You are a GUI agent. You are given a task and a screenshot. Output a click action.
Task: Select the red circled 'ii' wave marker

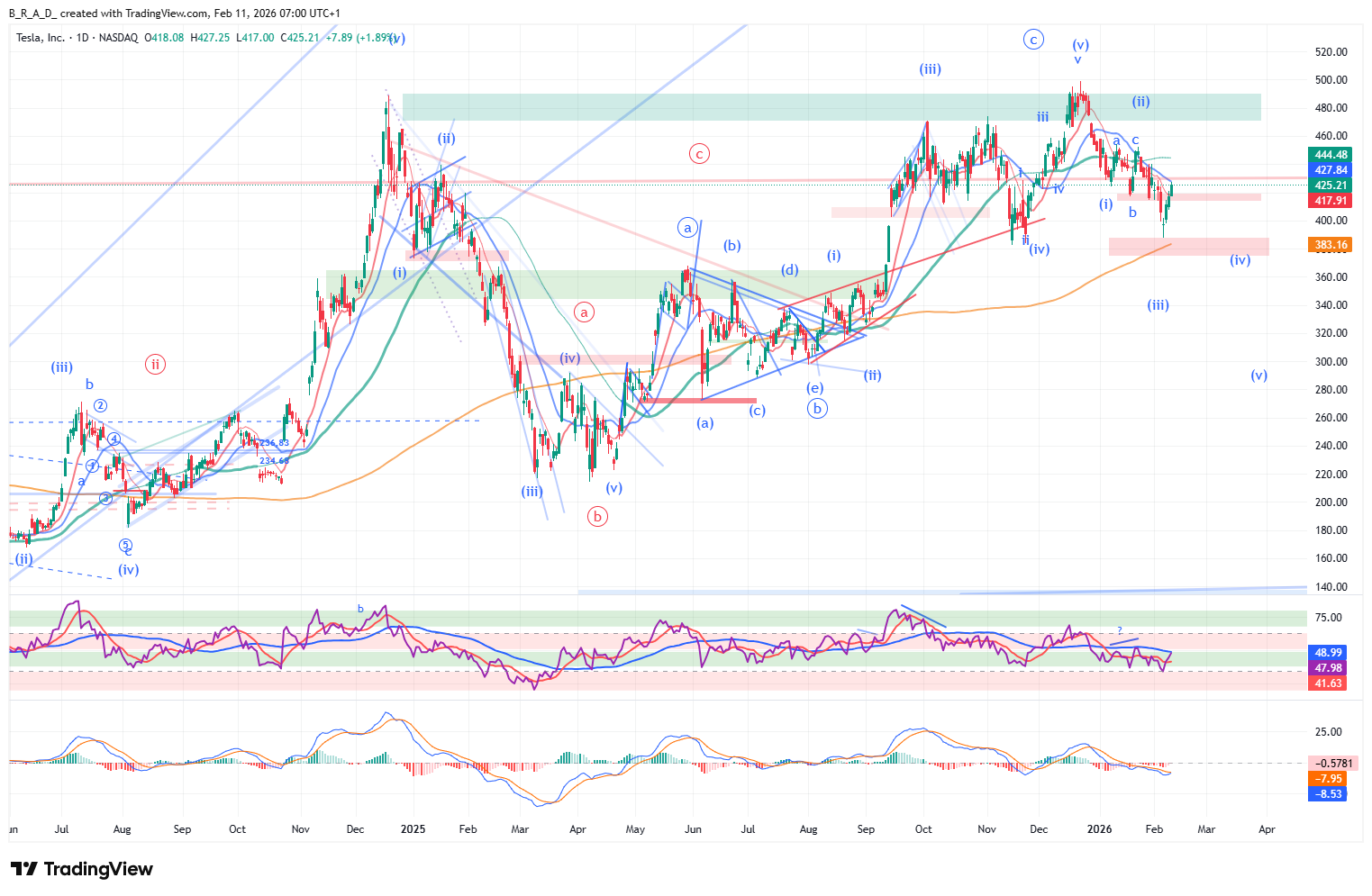[155, 365]
